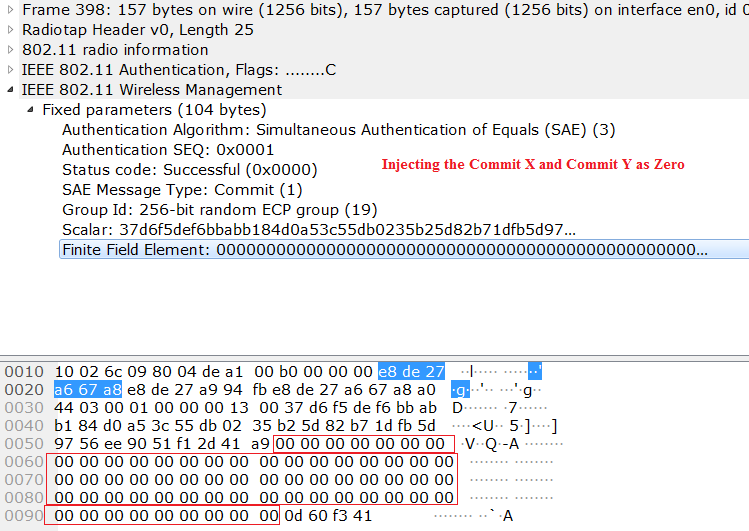Viewport: 749px width, 531px height.
Task: Select the Status code Successful field
Action: pos(189,170)
